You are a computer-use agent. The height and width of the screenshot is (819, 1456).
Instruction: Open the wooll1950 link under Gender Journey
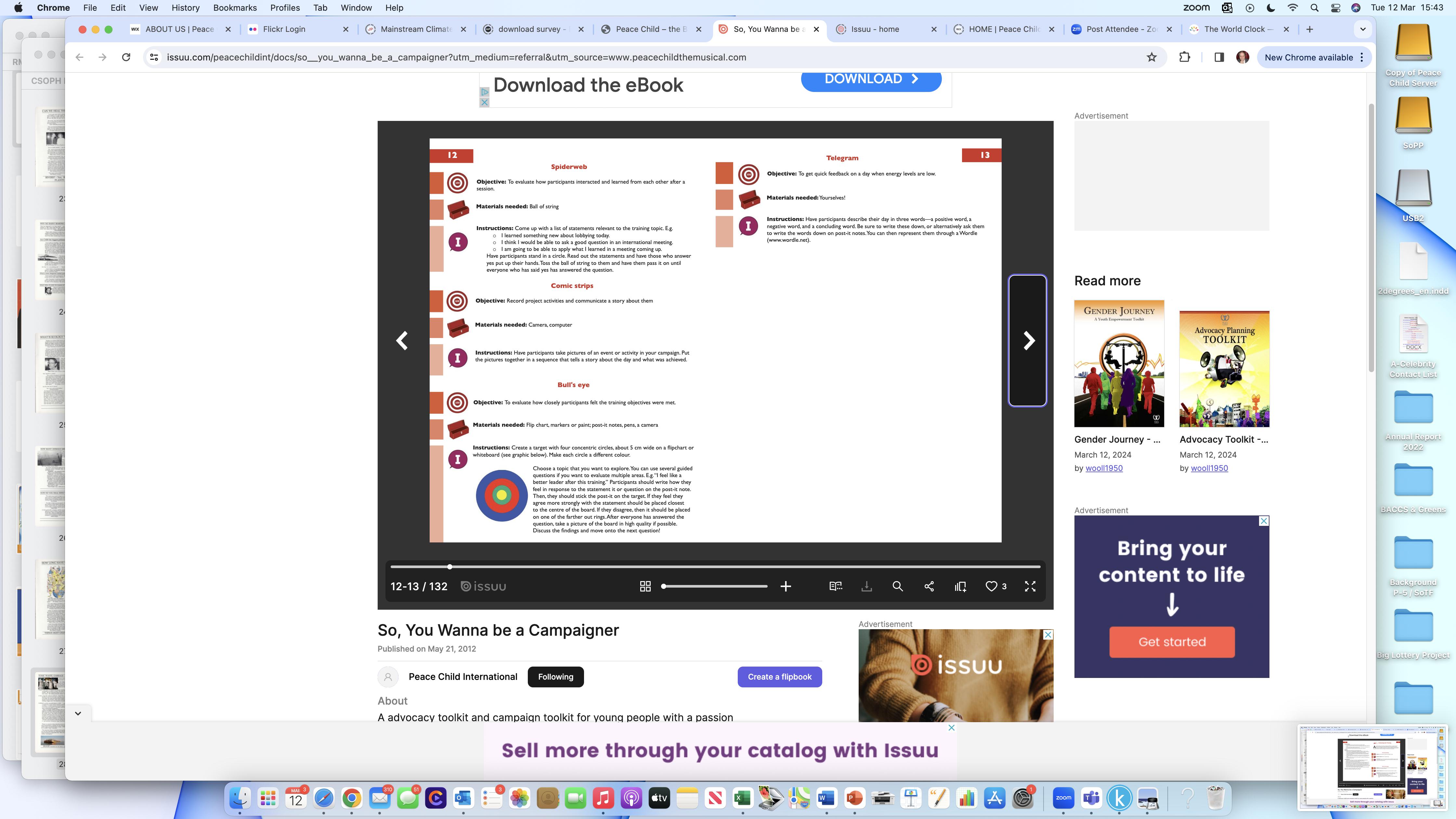(x=1104, y=468)
